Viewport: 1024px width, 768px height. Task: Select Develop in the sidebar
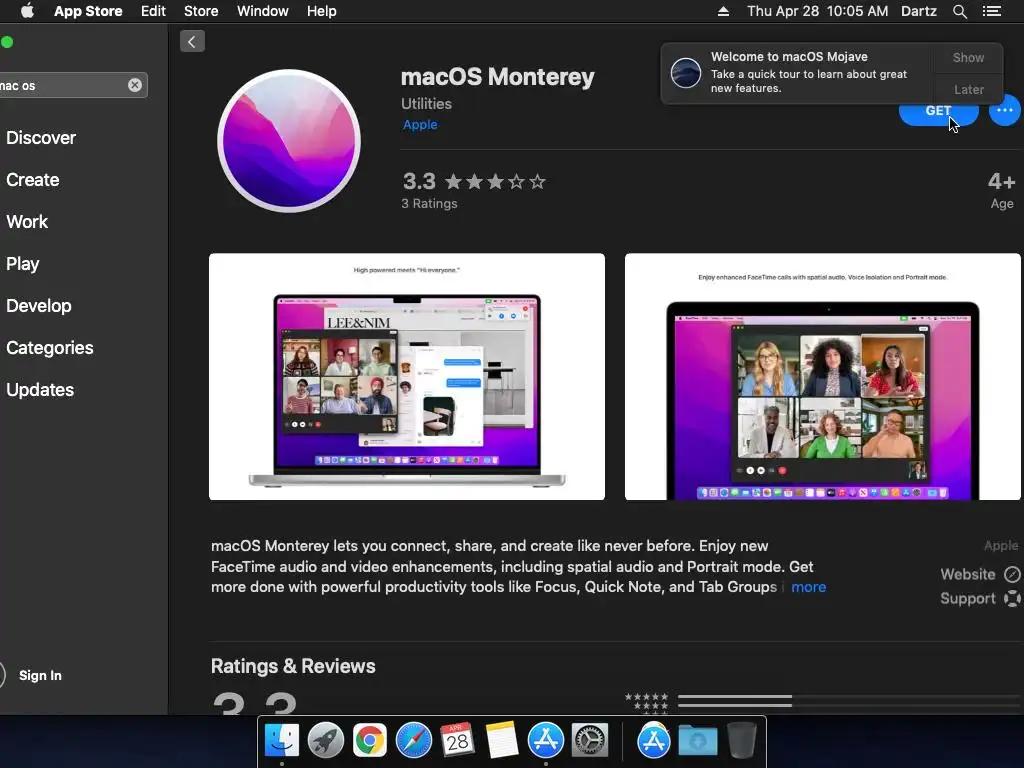pos(39,306)
